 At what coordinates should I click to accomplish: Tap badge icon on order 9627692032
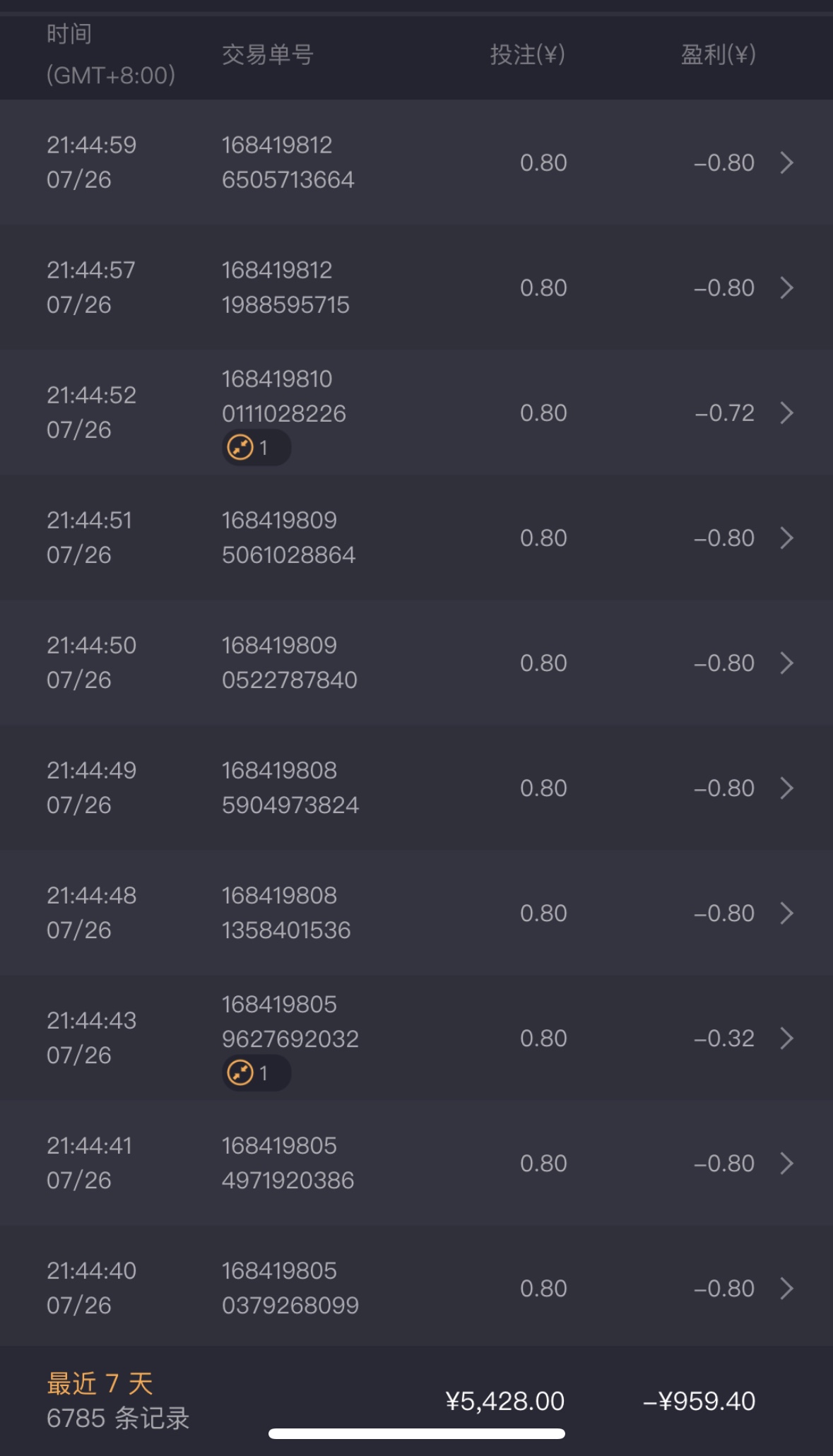tap(241, 1072)
